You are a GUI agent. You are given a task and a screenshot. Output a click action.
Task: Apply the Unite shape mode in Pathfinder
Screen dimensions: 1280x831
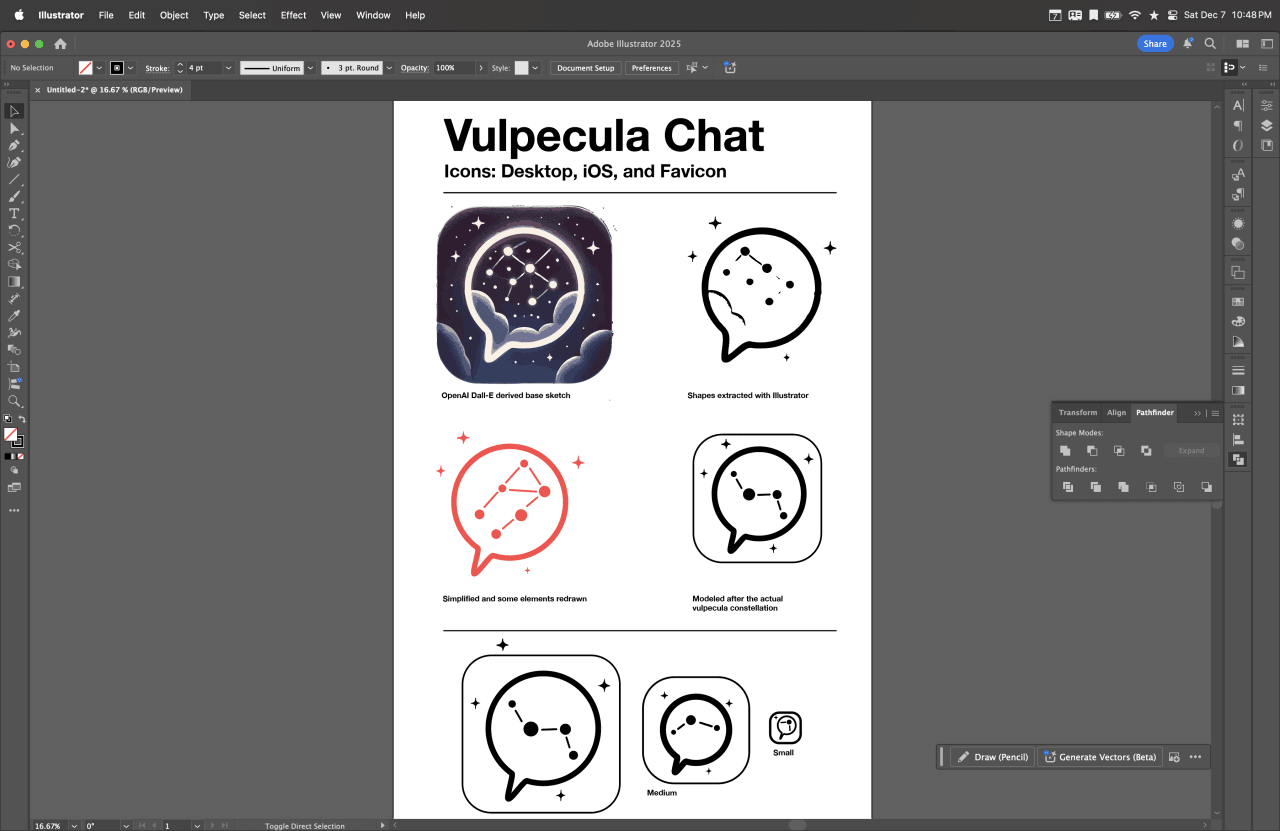pyautogui.click(x=1065, y=450)
